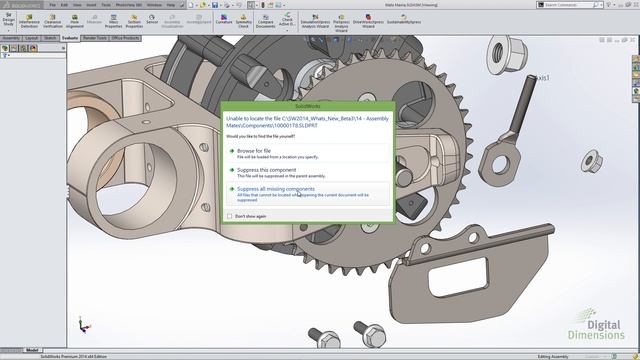
Task: Choose Suppress all missing components
Action: coord(308,194)
